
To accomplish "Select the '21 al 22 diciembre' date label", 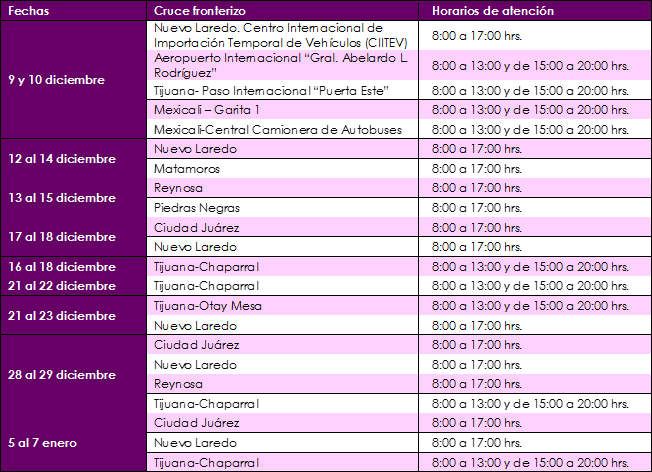I will 62,286.
